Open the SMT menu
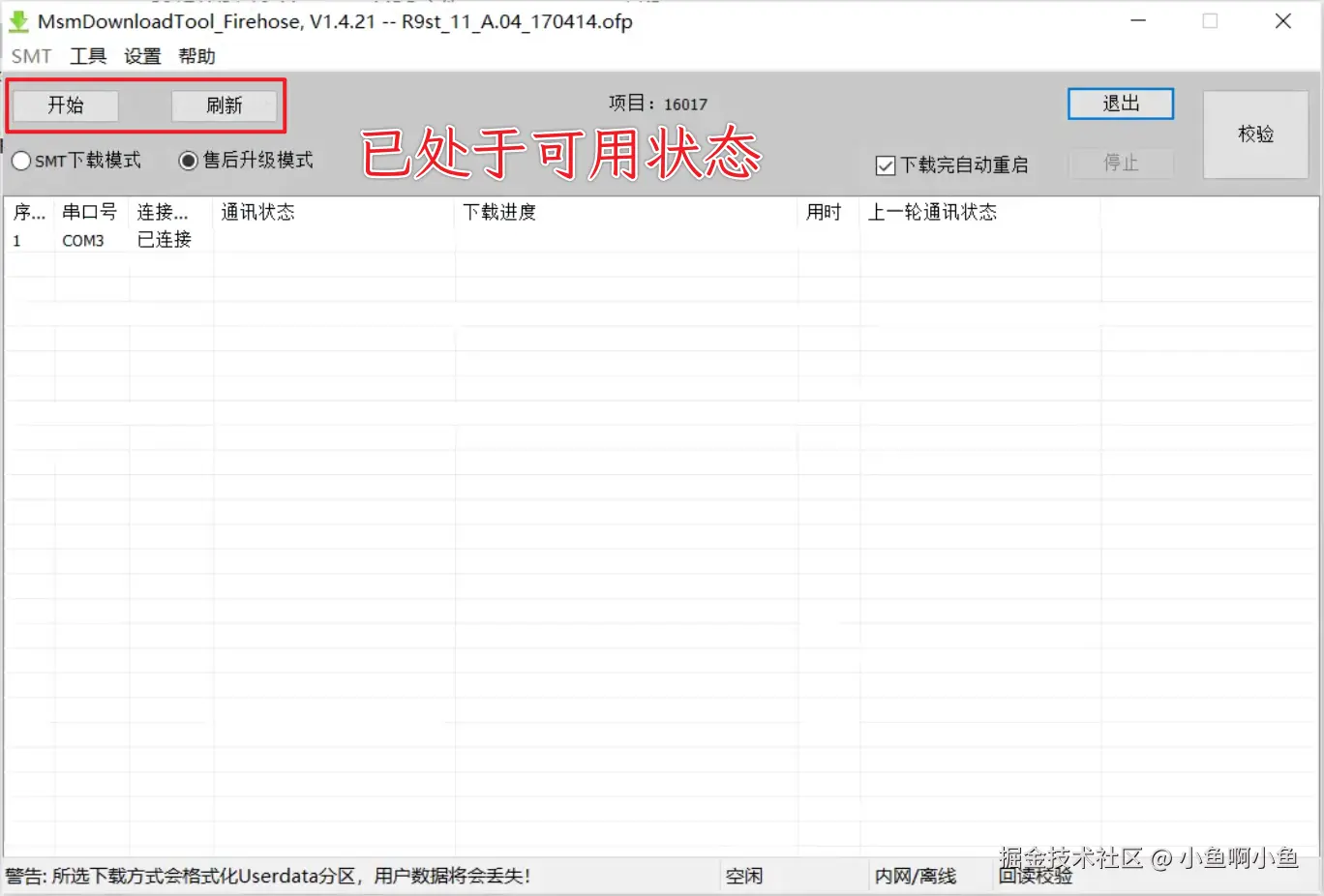This screenshot has width=1324, height=896. [x=31, y=56]
